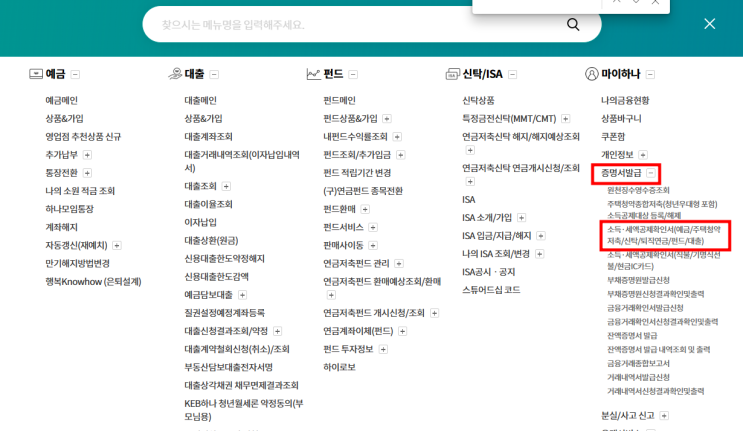Open 신용대출한도감액 menu item

(217, 277)
